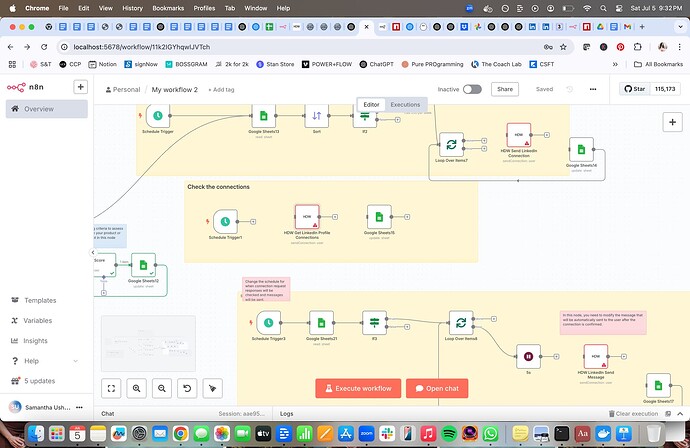Open the Bookmarks menu in menu bar
Screen dimensions: 690x448
(x=168, y=8)
